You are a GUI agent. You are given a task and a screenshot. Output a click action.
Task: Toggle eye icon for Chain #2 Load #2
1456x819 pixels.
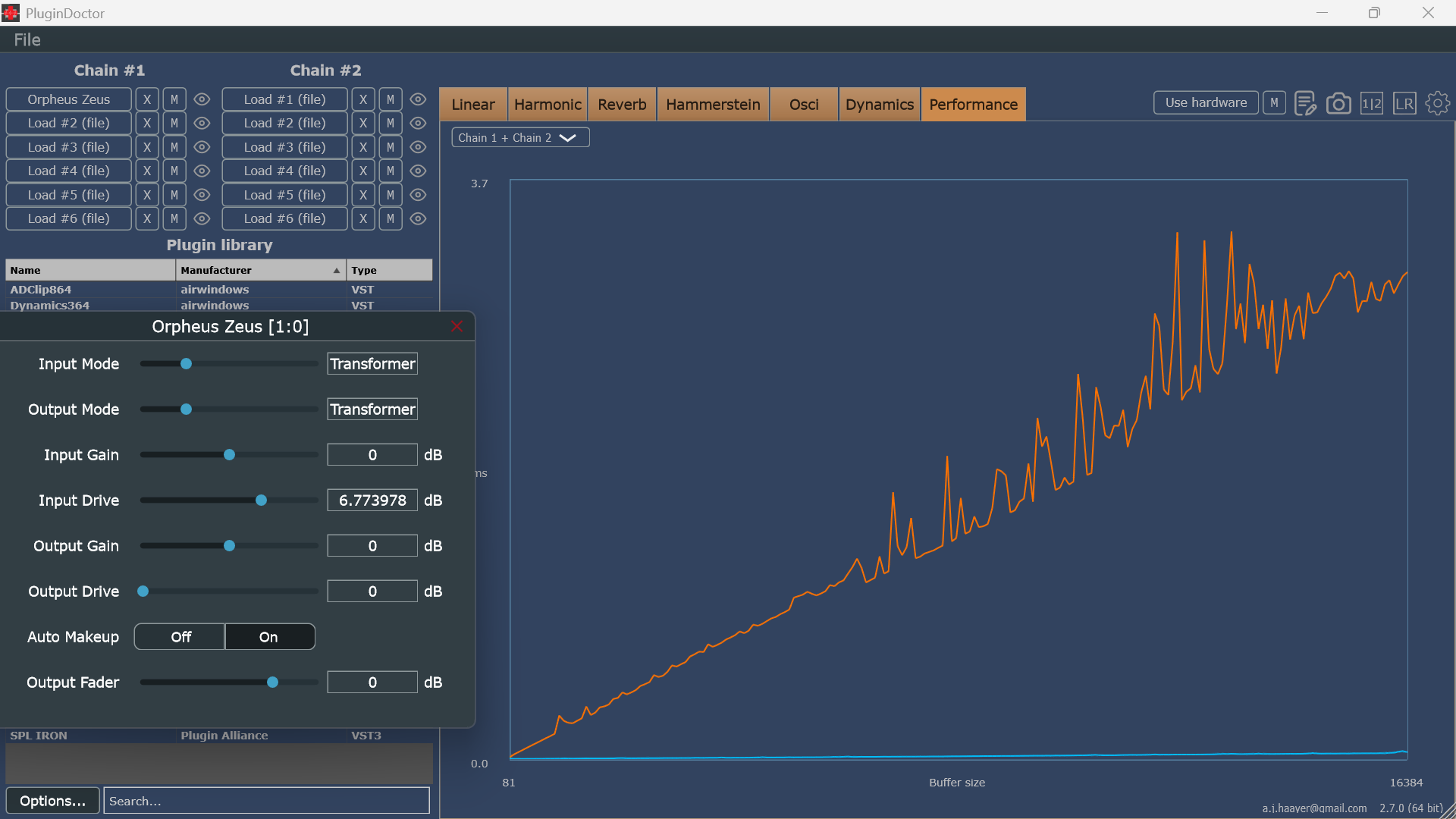pos(418,123)
